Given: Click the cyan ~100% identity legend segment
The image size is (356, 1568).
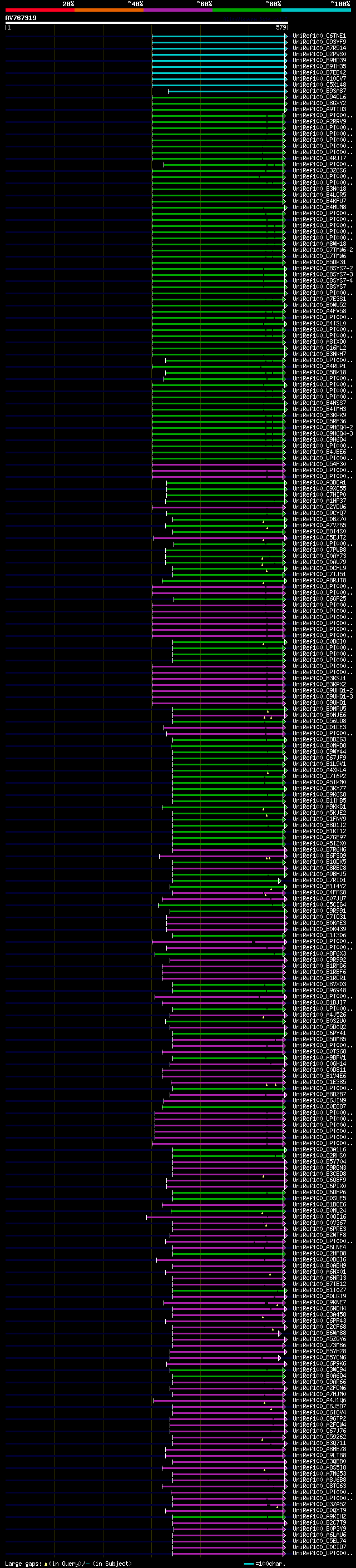Looking at the screenshot, I should [x=317, y=10].
